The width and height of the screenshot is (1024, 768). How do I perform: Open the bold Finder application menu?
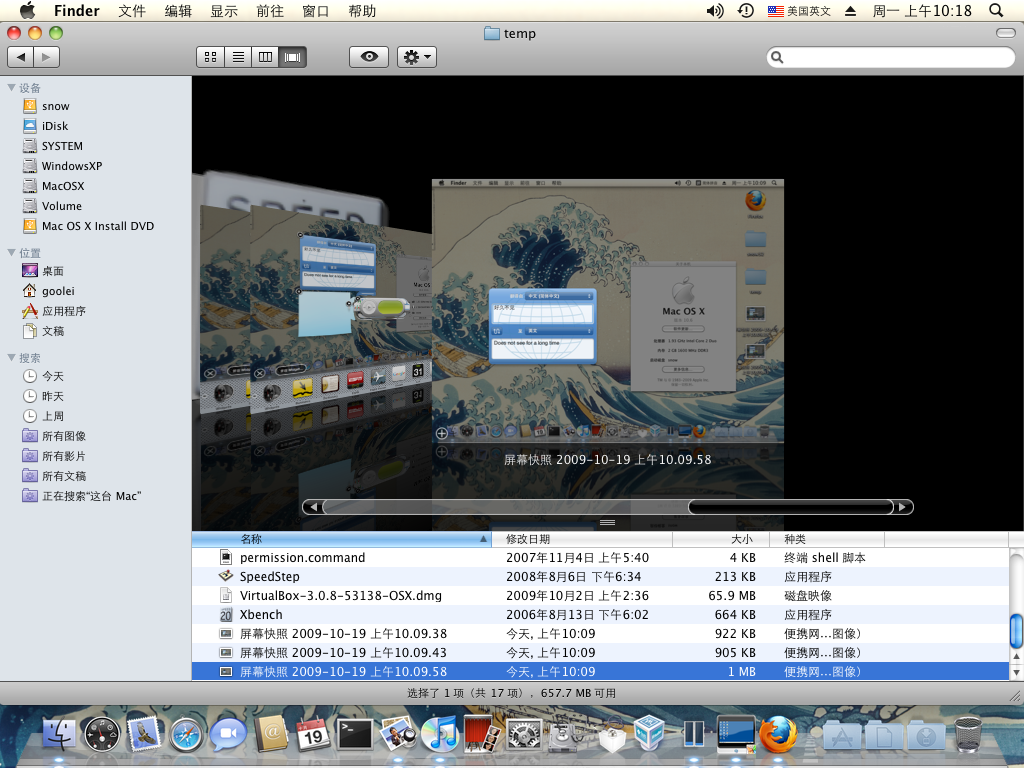click(76, 10)
